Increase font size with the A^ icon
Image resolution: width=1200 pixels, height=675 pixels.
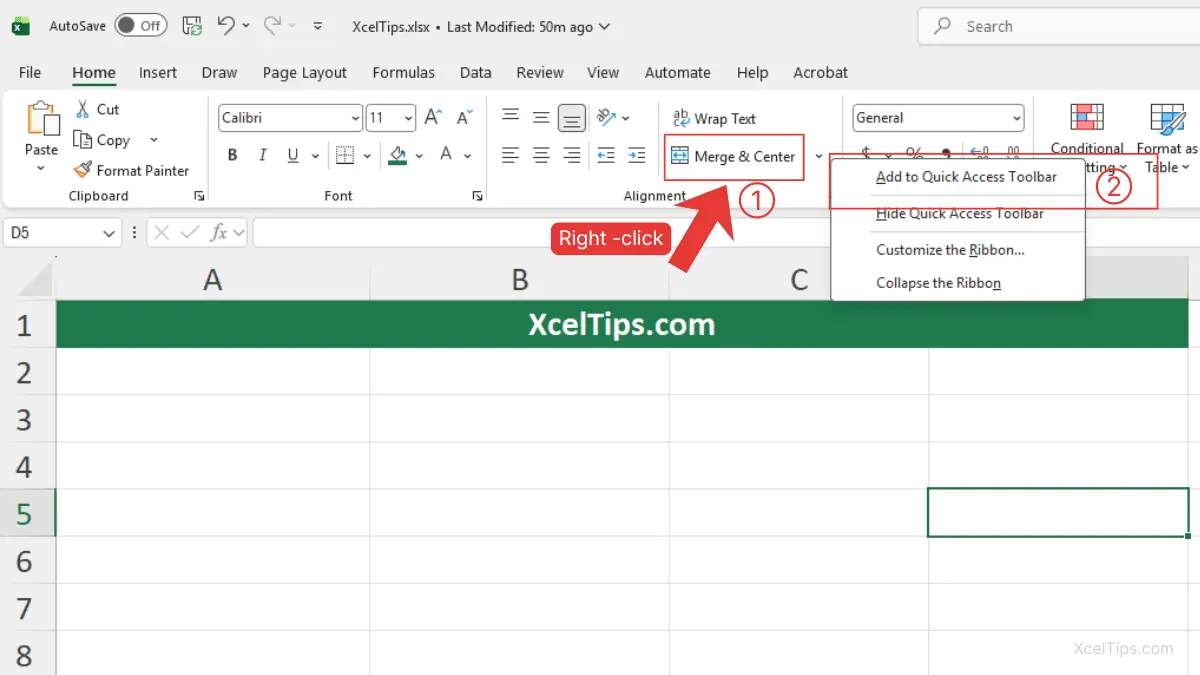(x=432, y=116)
